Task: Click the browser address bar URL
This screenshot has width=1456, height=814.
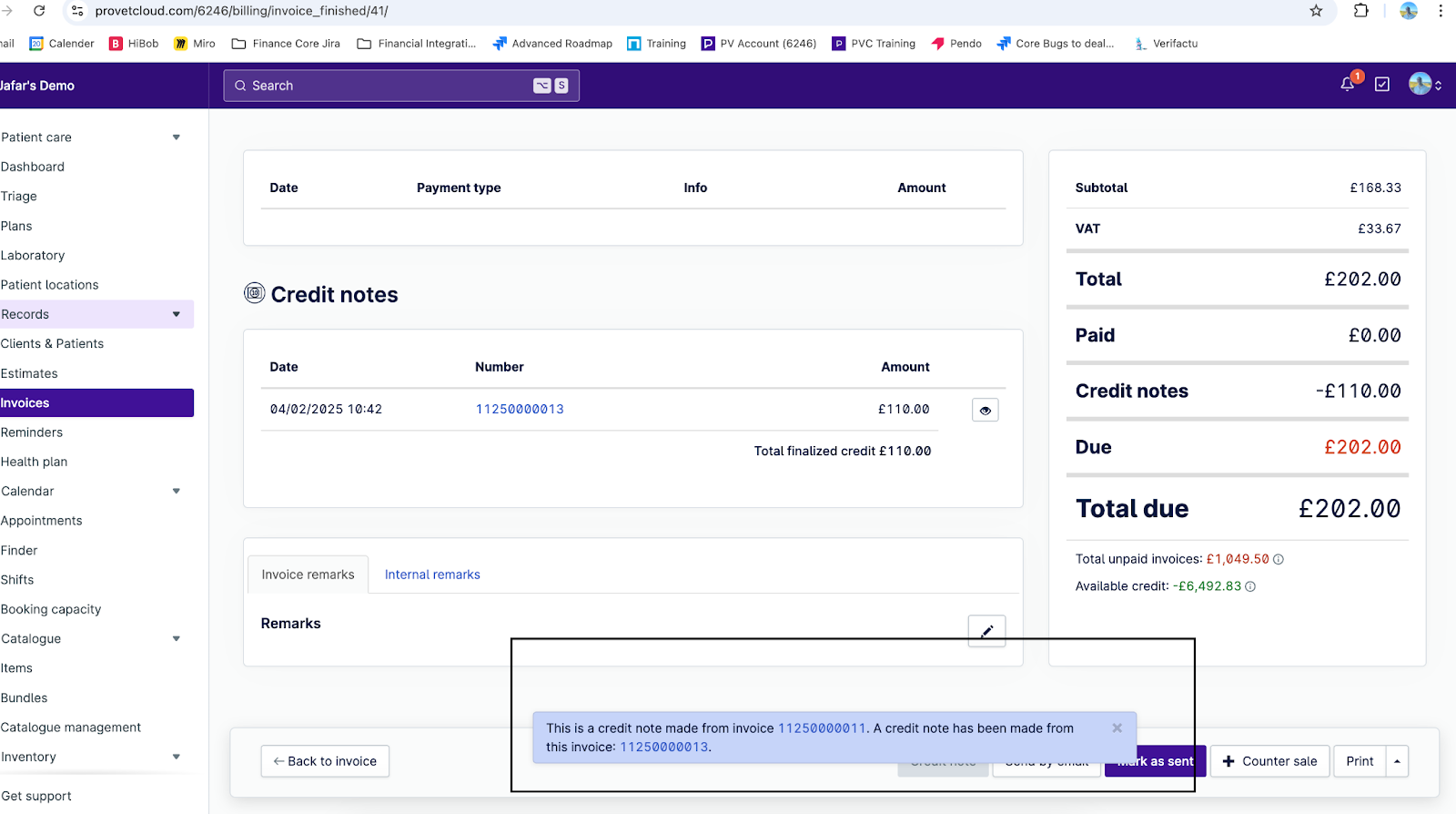Action: [241, 11]
